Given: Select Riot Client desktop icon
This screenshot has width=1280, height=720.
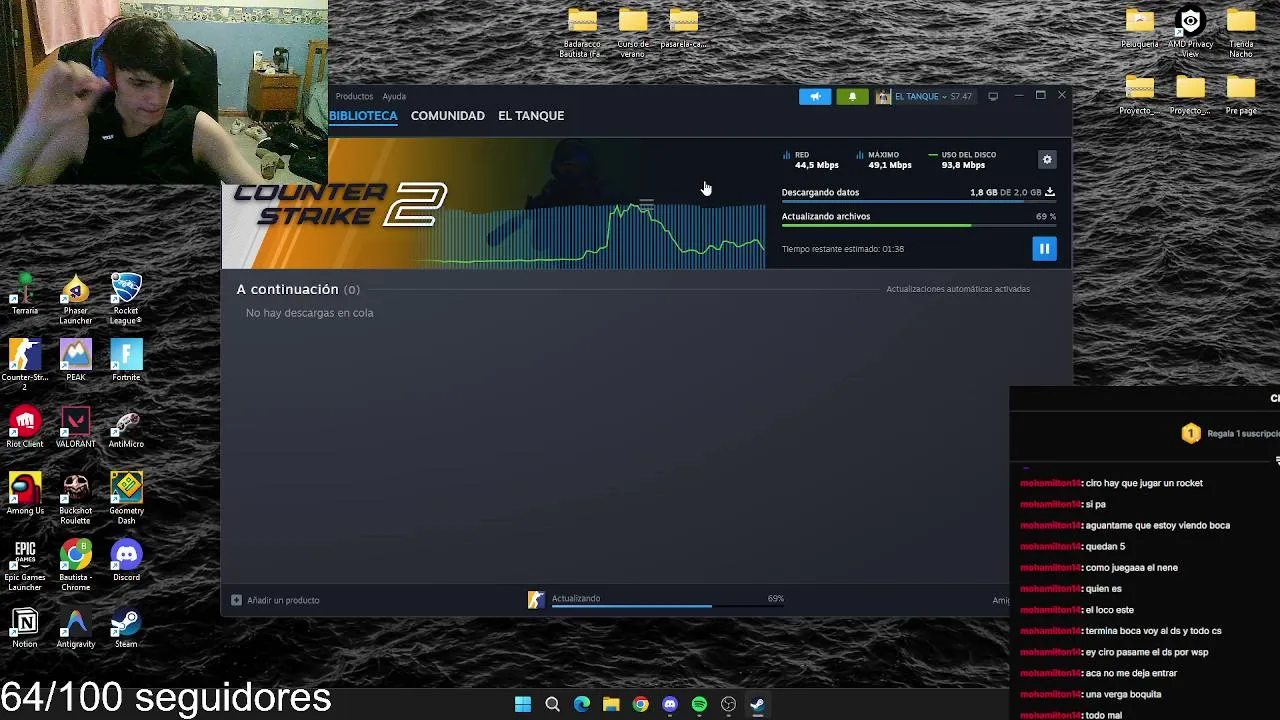Looking at the screenshot, I should pos(25,427).
